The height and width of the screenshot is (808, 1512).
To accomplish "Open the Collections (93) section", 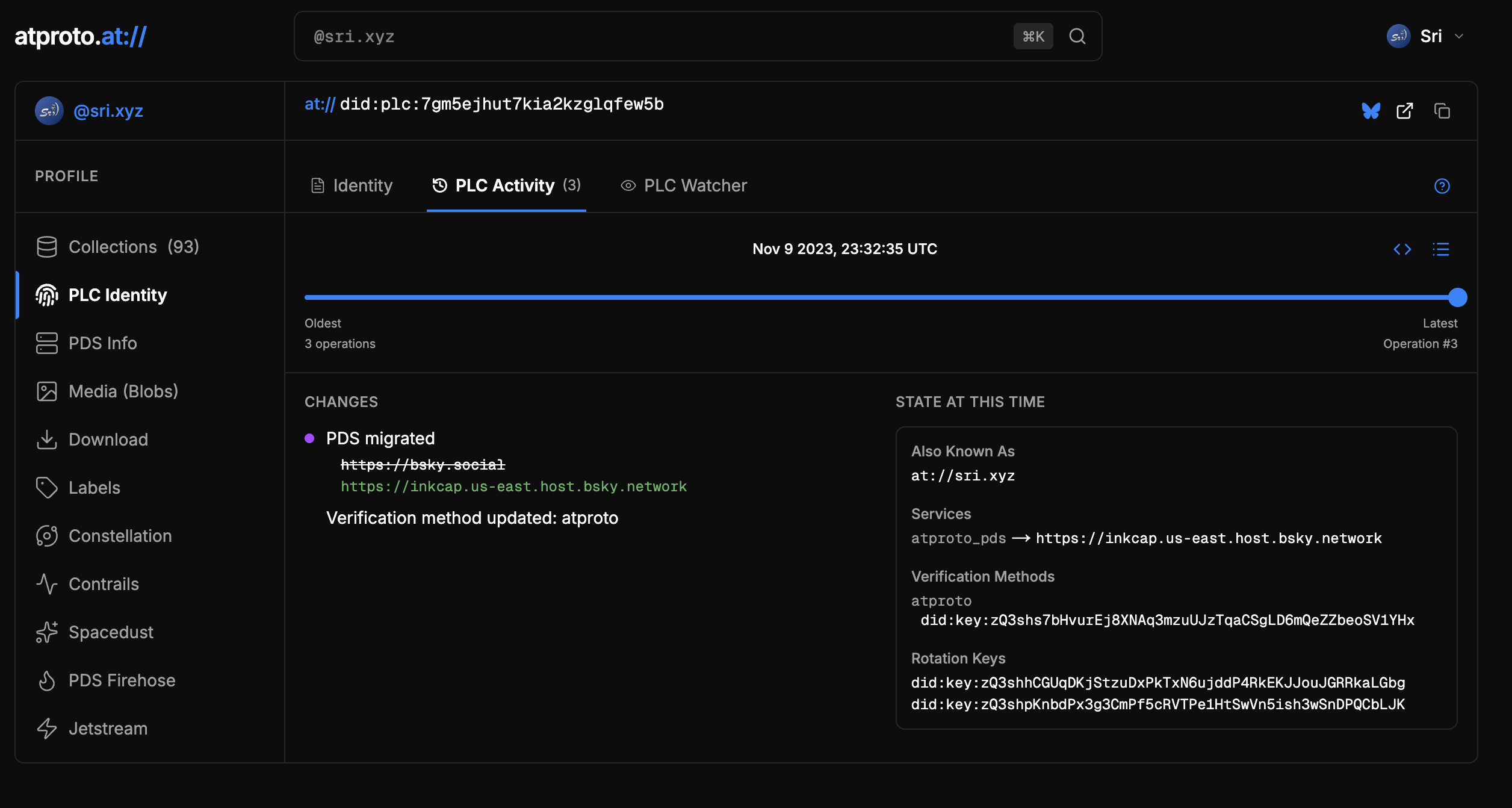I will tap(134, 247).
